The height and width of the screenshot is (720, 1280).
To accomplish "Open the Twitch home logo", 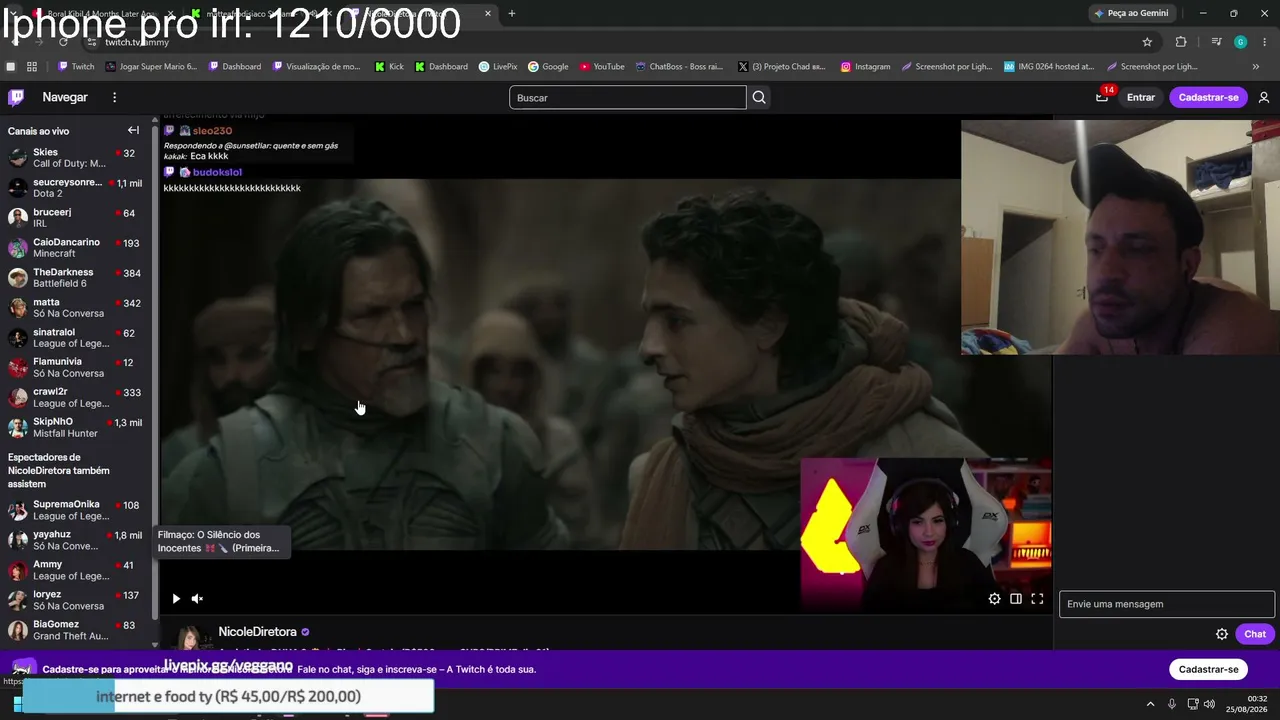I will pos(16,97).
